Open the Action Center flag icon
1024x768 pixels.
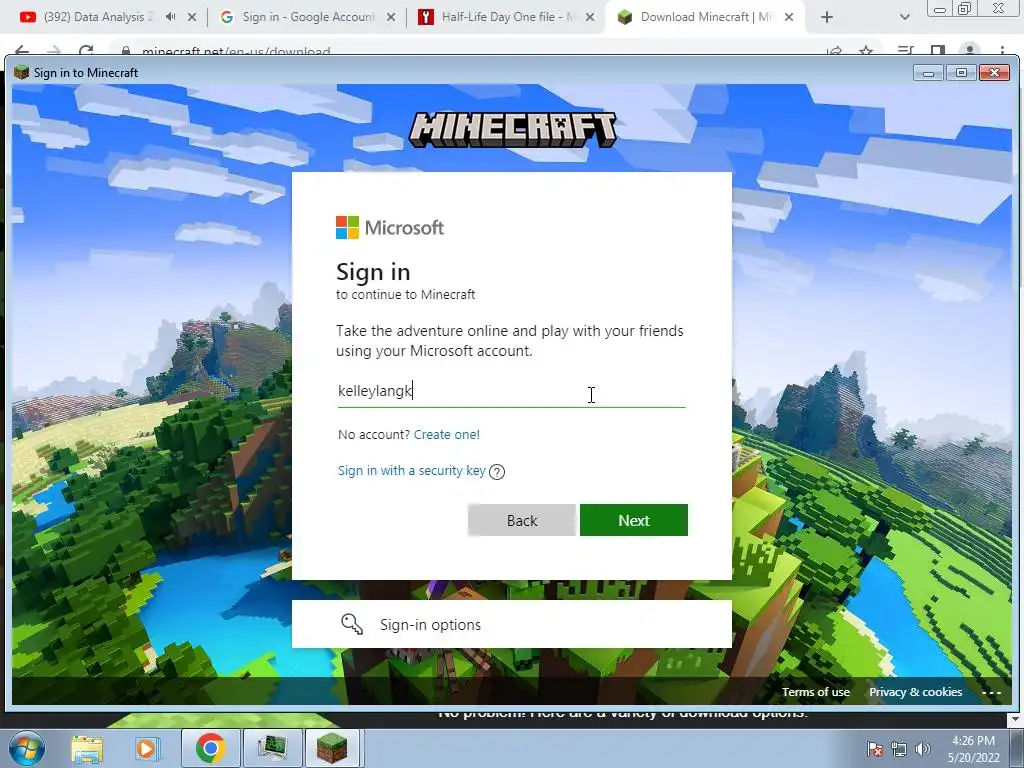click(x=875, y=749)
